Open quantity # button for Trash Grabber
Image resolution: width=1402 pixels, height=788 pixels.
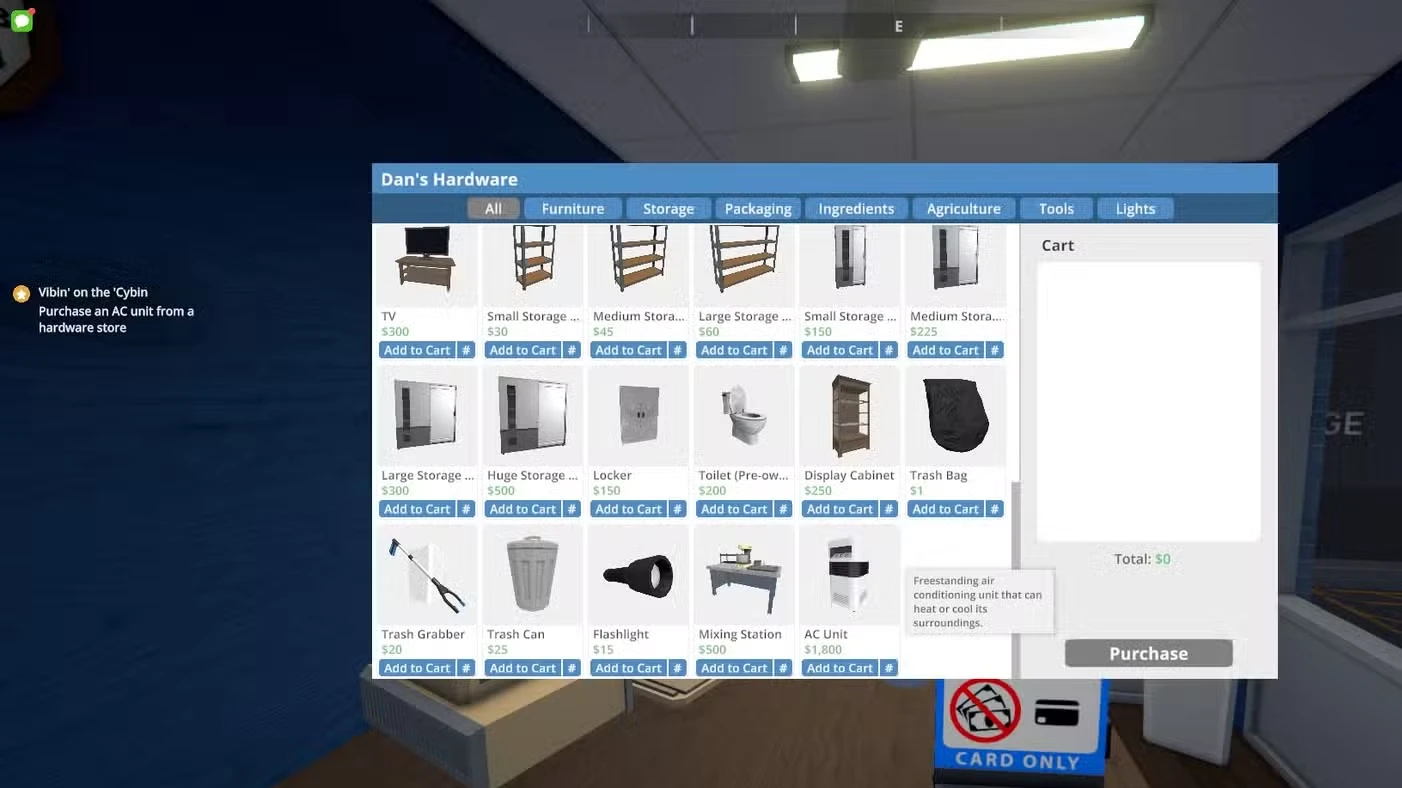pyautogui.click(x=466, y=668)
